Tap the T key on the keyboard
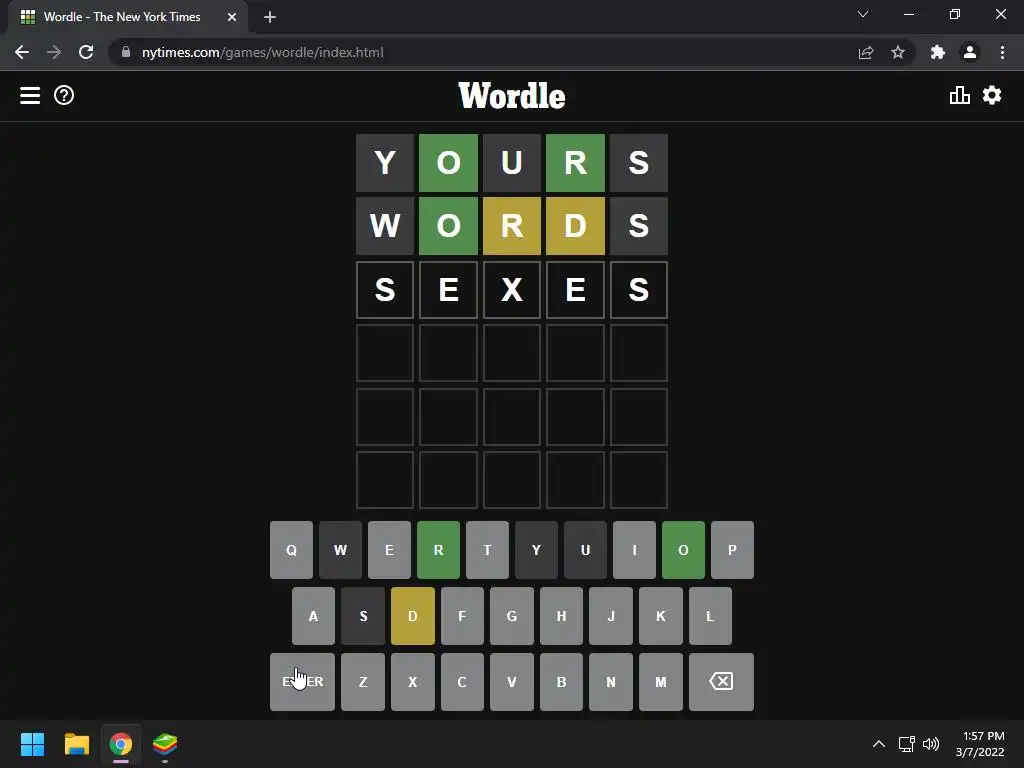Screen dimensions: 1024x768 487,550
